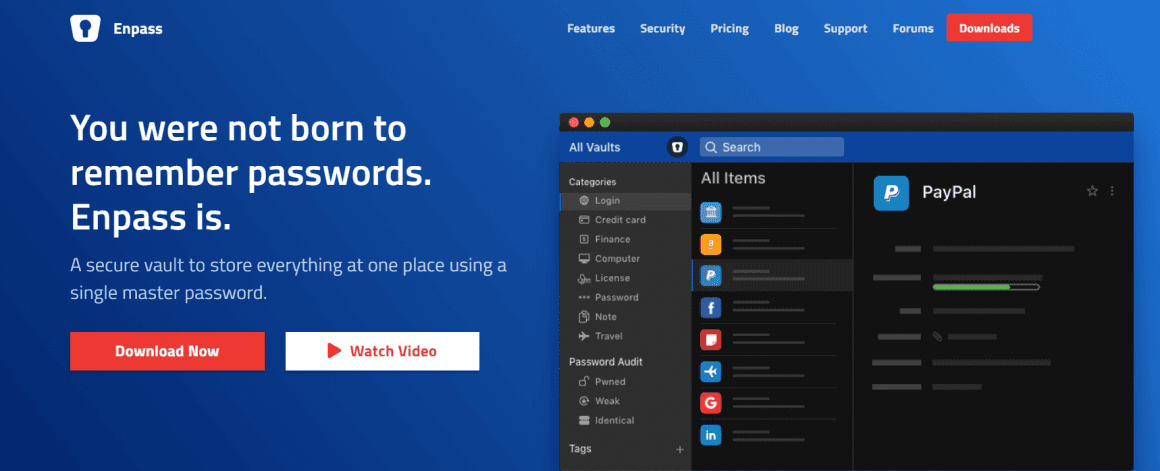Select the LinkedIn entry icon

[x=711, y=435]
